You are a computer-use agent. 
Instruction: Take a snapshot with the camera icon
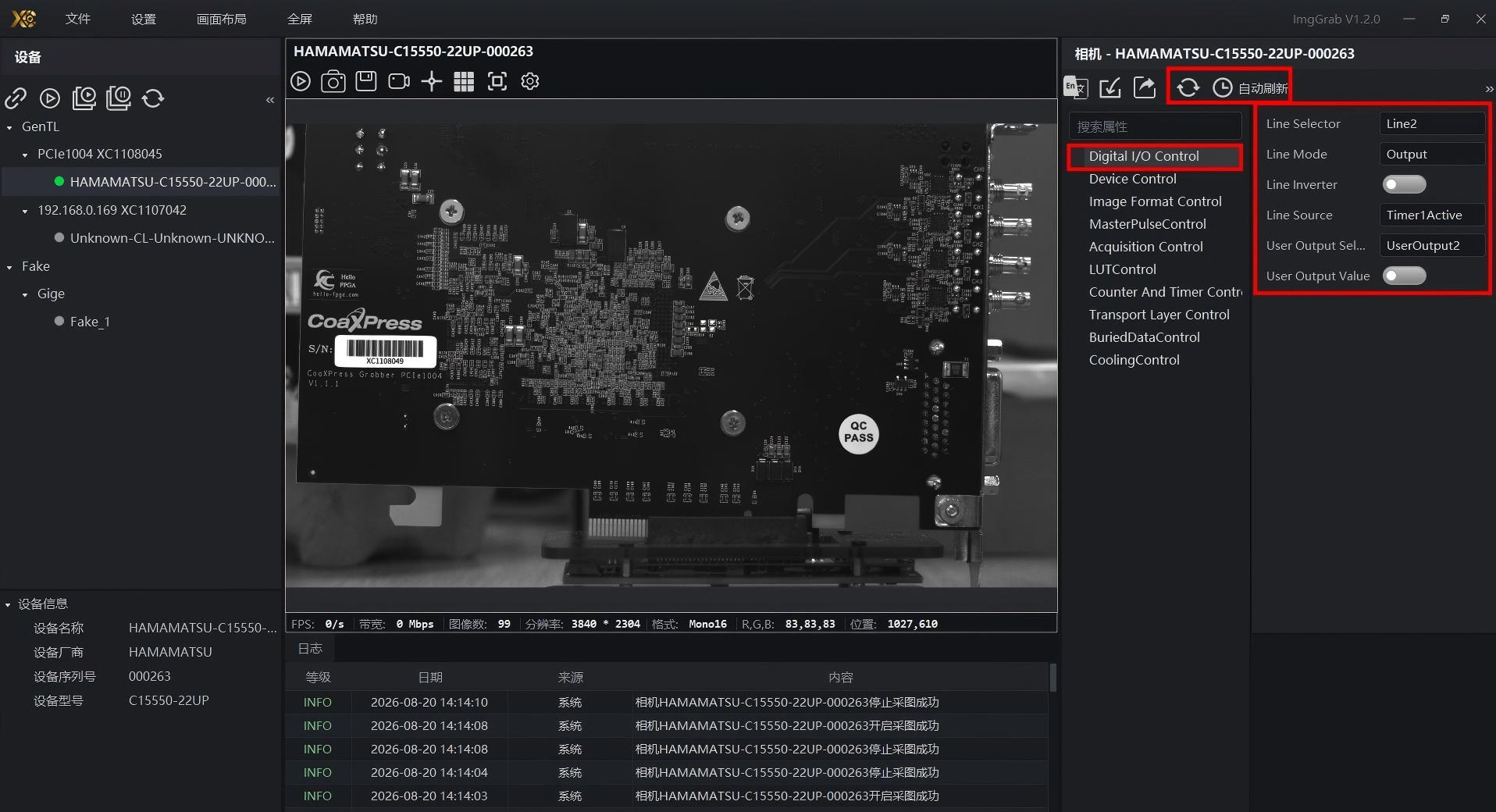click(333, 81)
